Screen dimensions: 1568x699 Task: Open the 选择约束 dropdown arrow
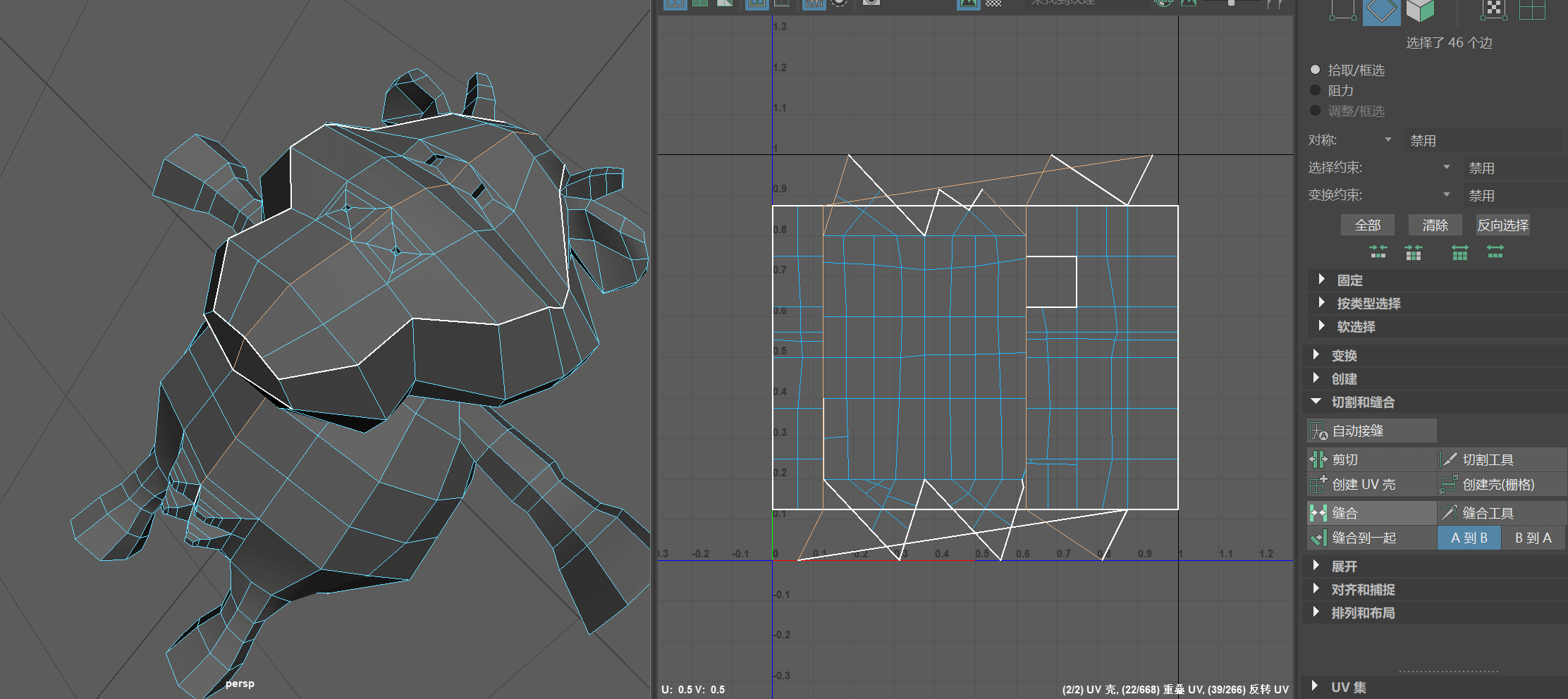[1446, 167]
